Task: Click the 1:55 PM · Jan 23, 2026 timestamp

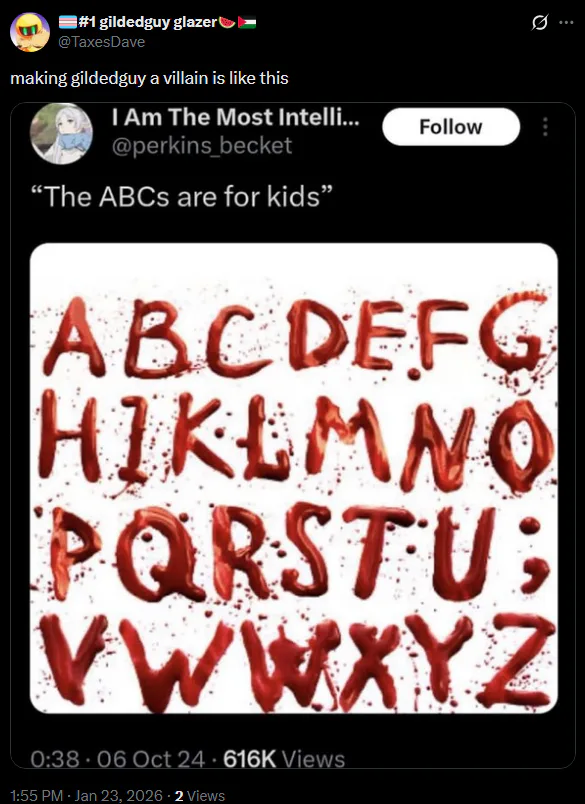Action: [x=86, y=795]
